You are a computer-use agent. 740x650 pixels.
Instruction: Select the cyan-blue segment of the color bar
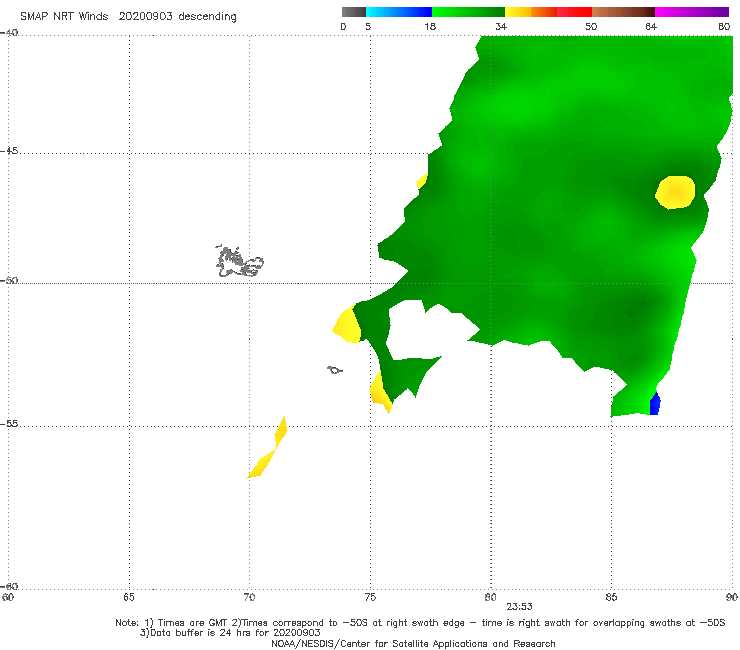pos(399,12)
